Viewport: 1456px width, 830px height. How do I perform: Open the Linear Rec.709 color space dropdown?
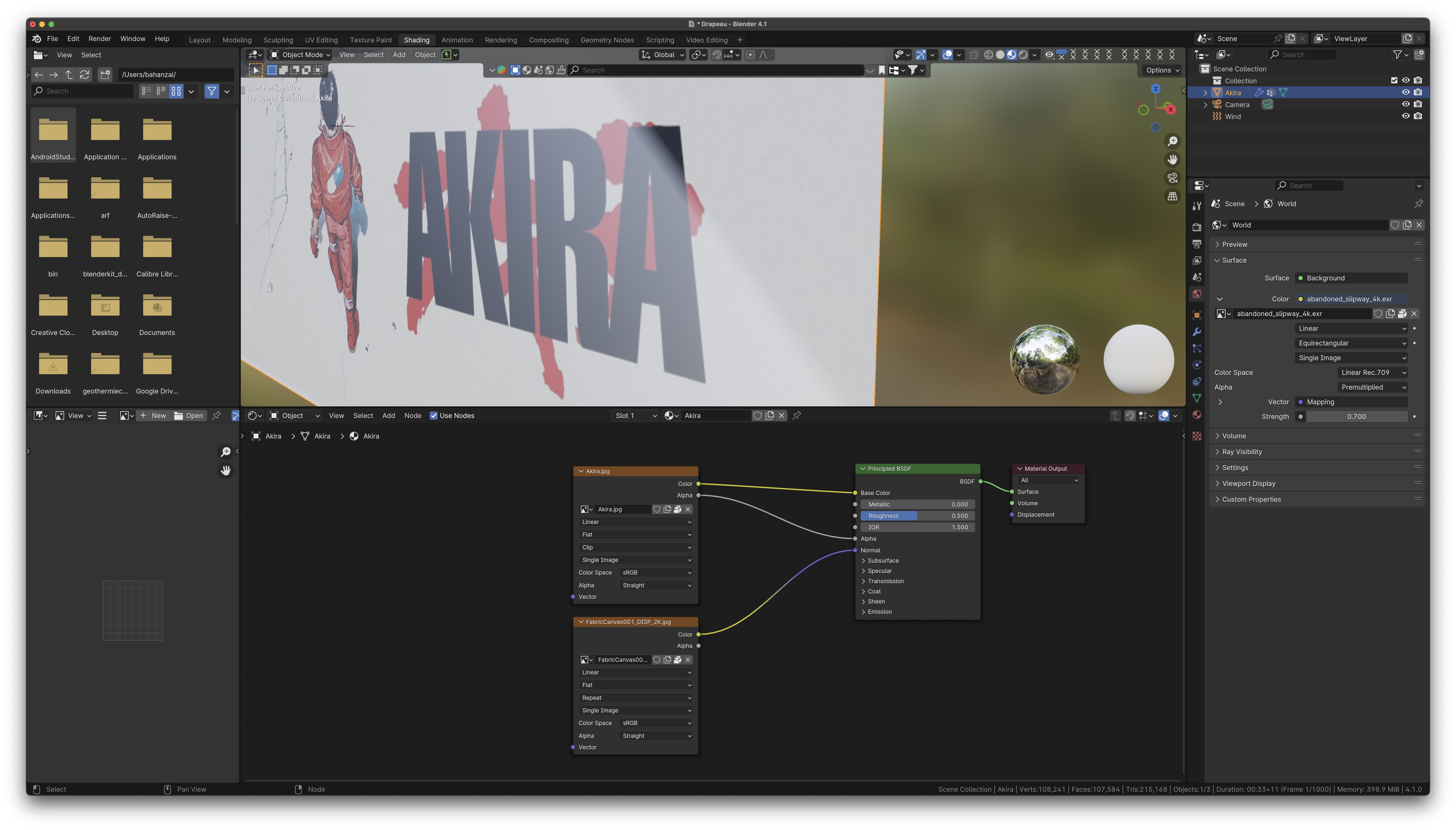tap(1372, 373)
